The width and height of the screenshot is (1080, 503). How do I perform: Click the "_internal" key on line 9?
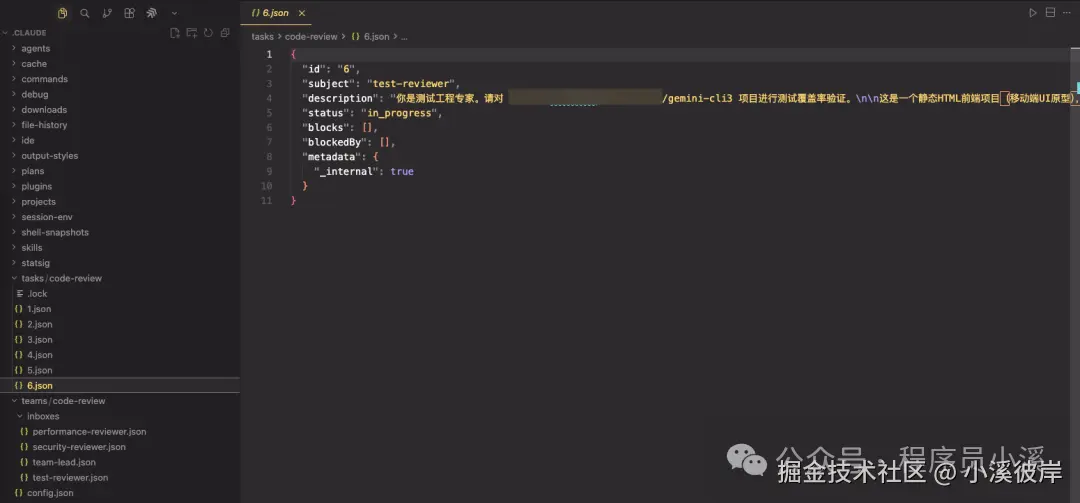(x=346, y=172)
